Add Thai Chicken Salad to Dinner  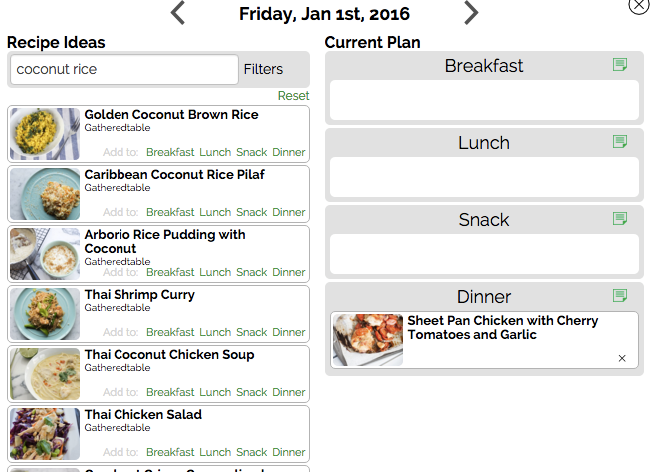(289, 452)
